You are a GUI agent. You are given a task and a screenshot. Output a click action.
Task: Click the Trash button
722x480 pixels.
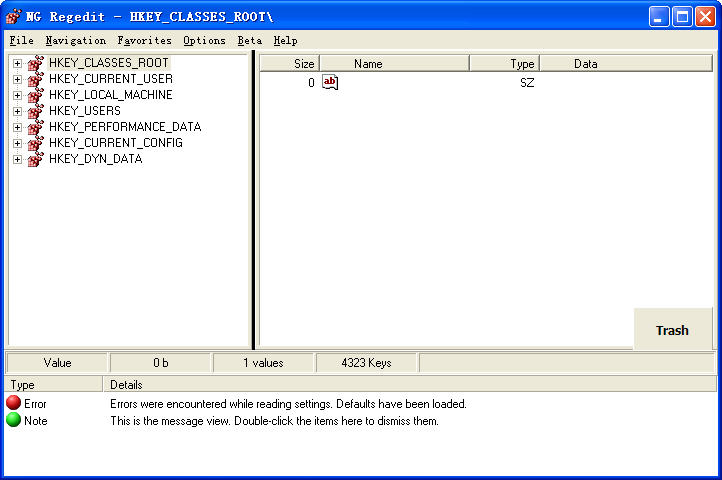point(672,330)
